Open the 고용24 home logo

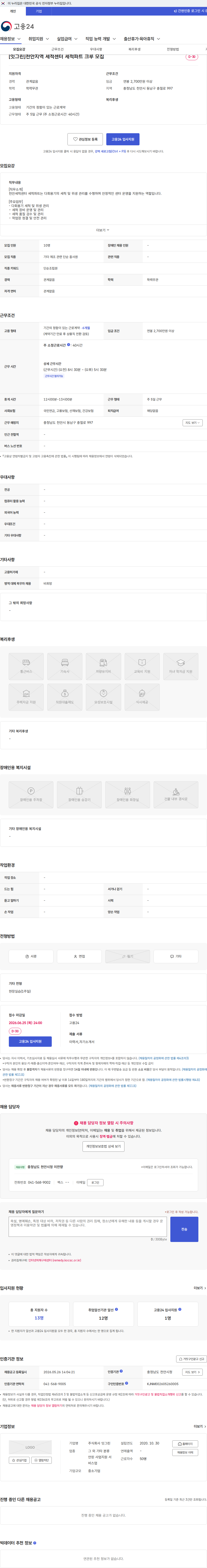point(17,26)
